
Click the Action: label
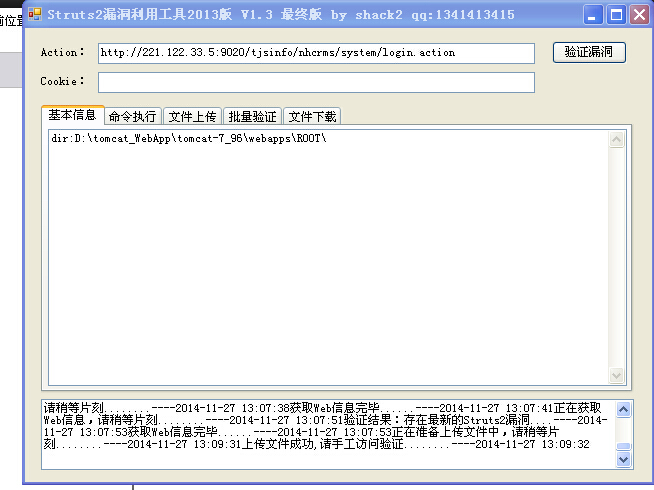63,53
